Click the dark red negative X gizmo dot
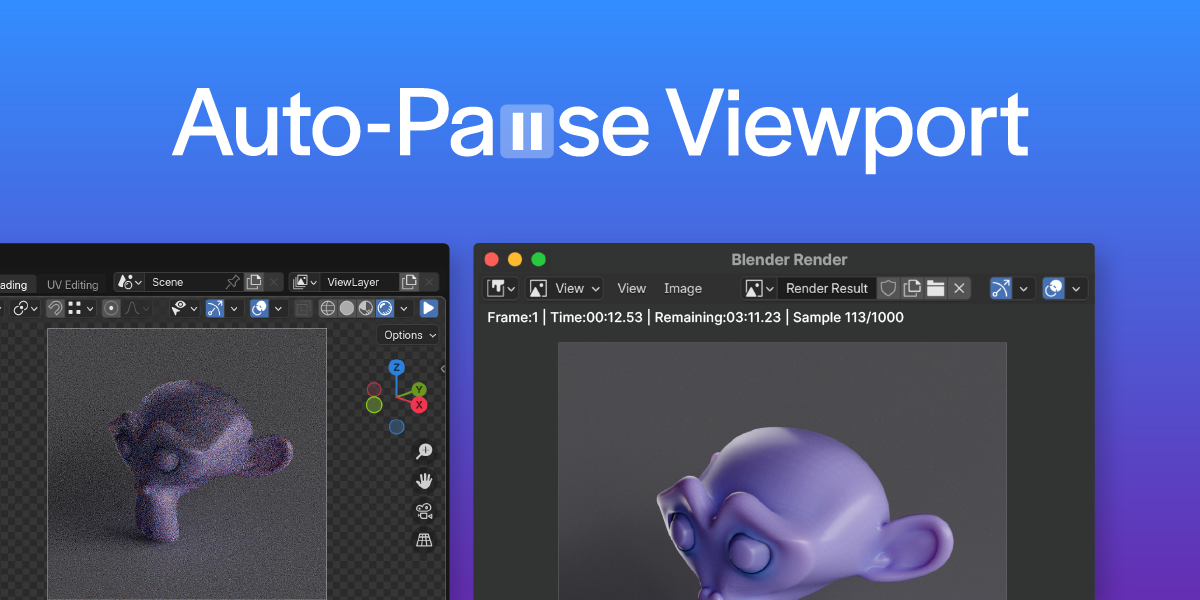The width and height of the screenshot is (1200, 600). click(x=374, y=389)
